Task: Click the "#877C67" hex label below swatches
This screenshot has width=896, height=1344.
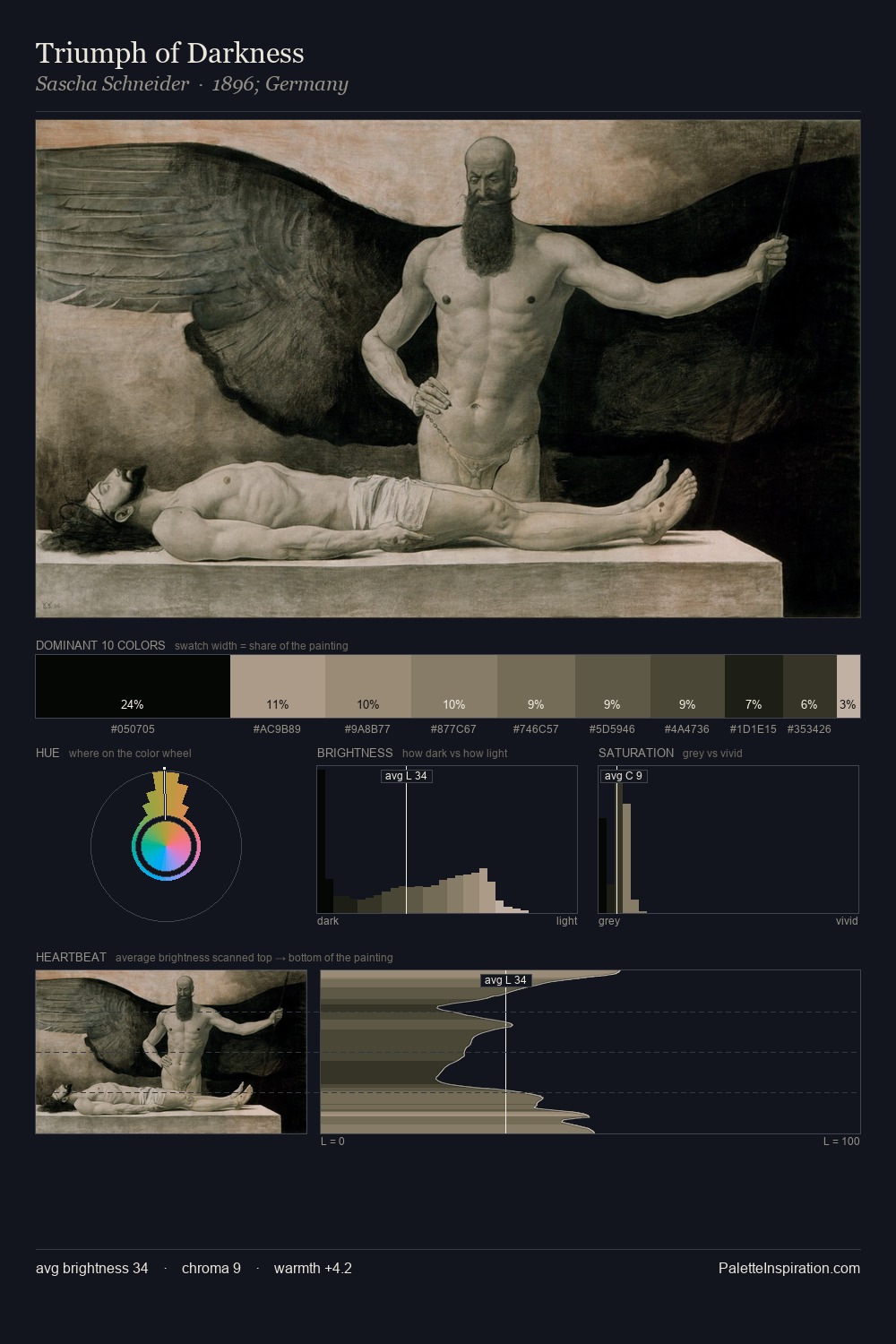Action: (x=453, y=729)
